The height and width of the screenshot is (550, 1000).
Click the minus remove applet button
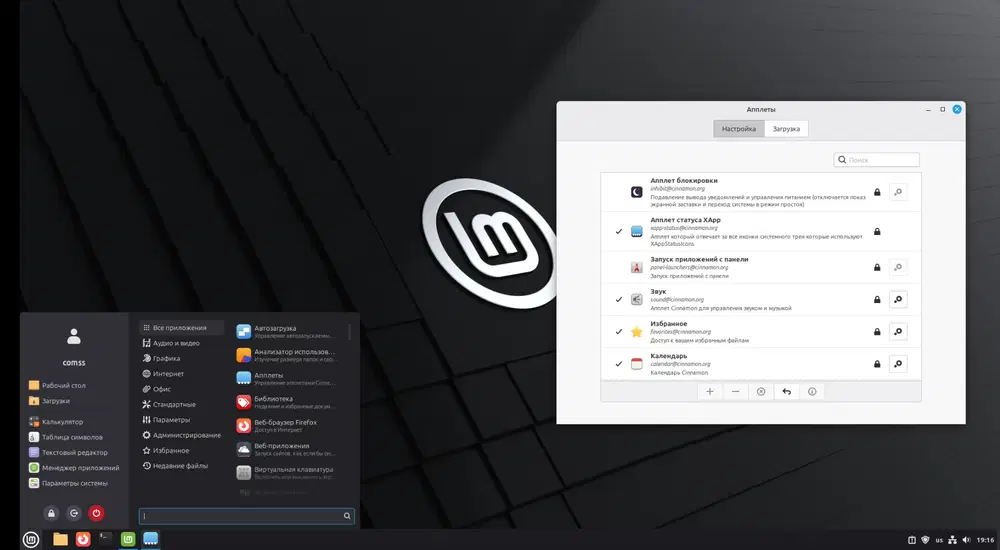[735, 392]
